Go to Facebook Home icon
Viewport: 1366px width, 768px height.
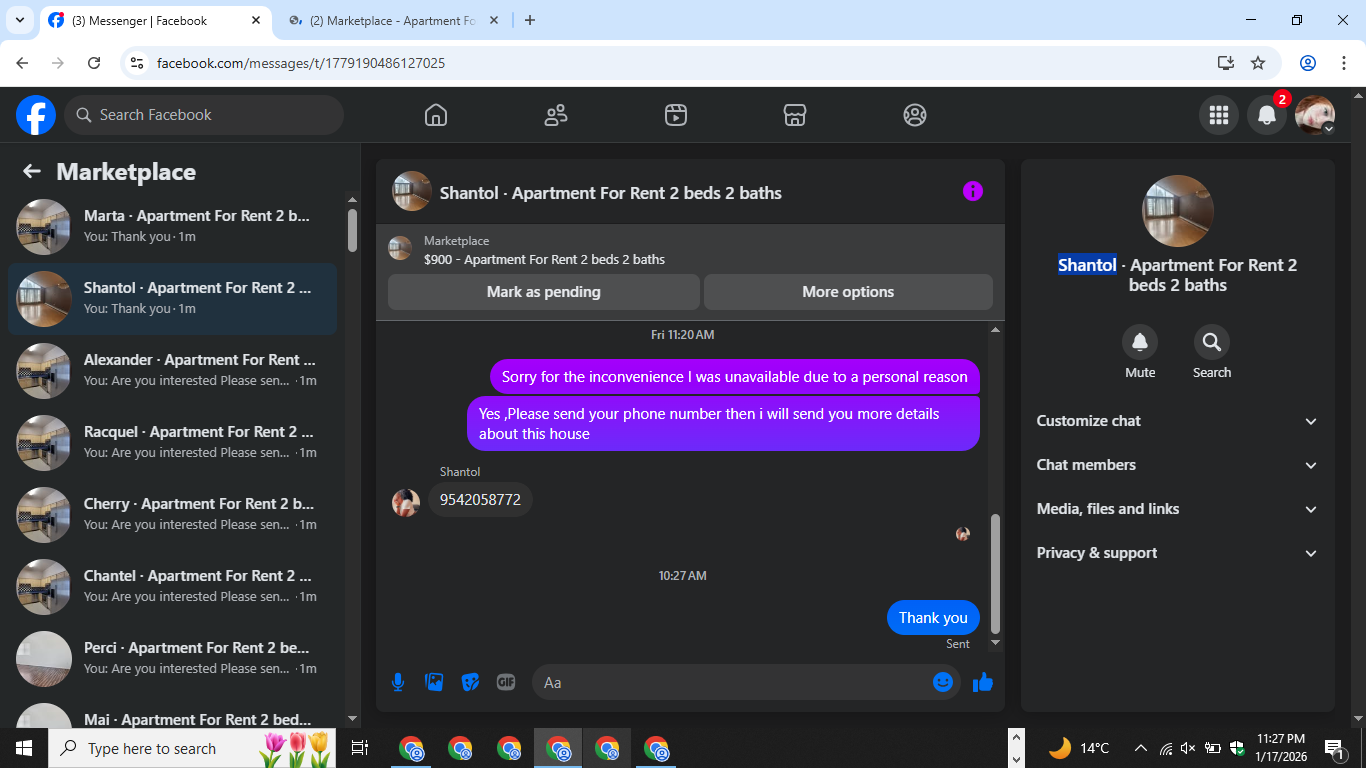[x=436, y=115]
